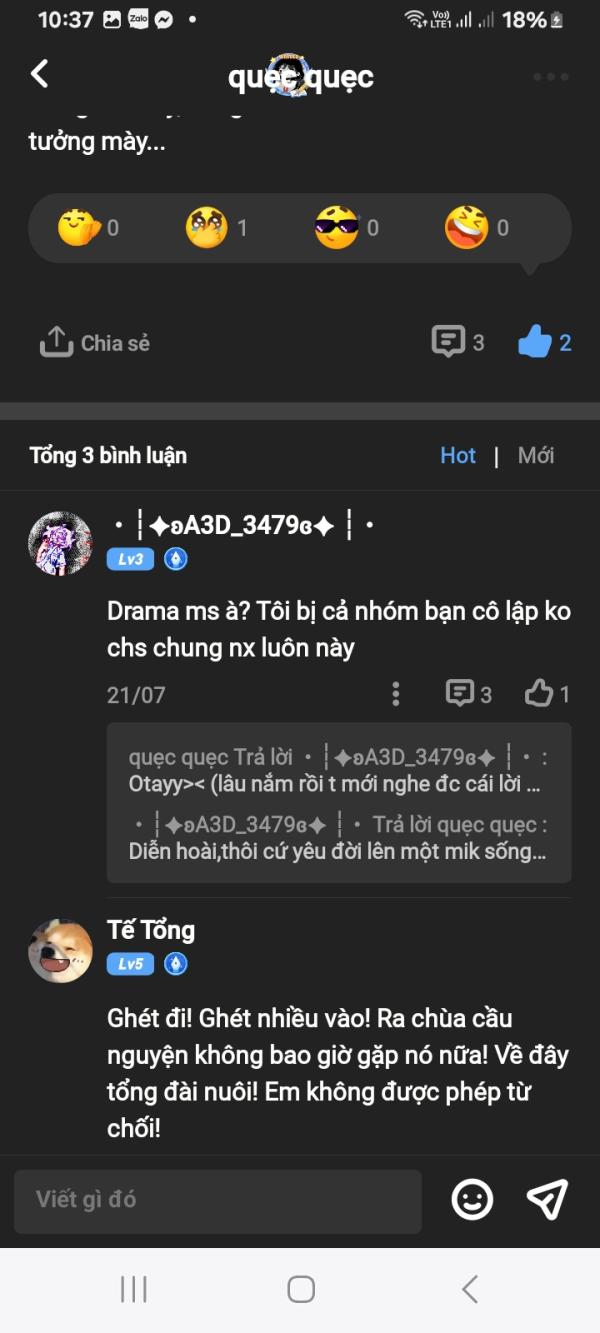Open the three-dot menu in header
Viewport: 600px width, 1333px height.
550,77
